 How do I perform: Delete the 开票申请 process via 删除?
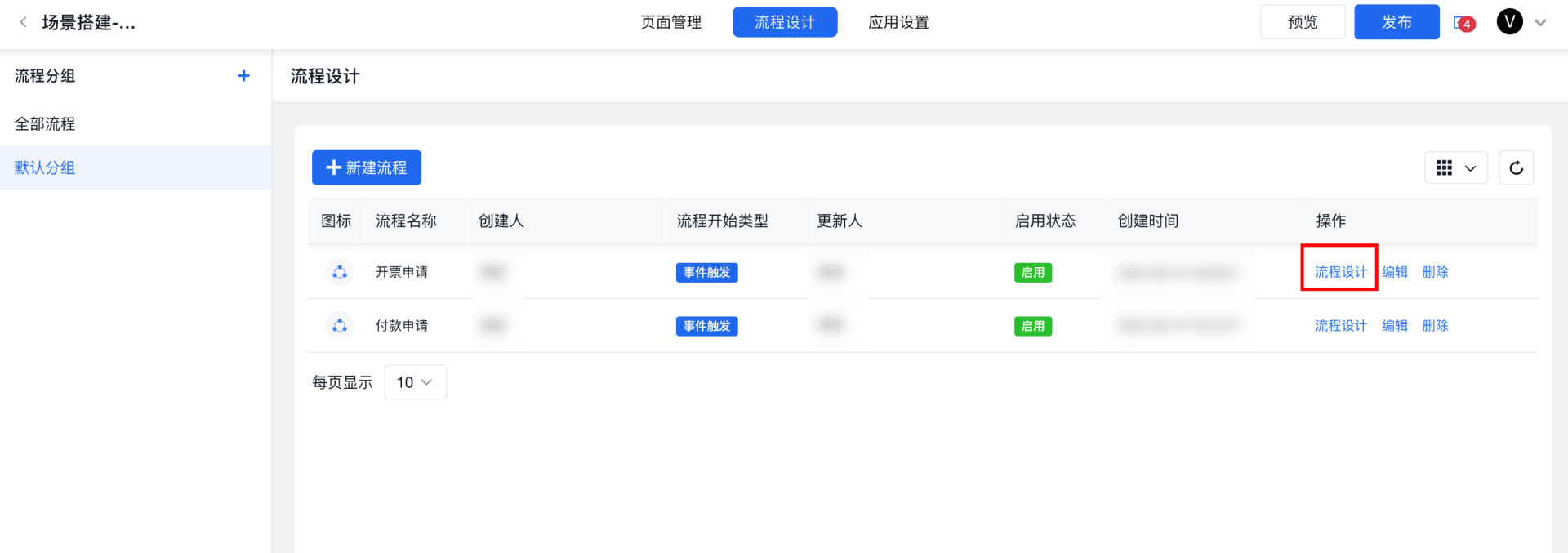1435,272
